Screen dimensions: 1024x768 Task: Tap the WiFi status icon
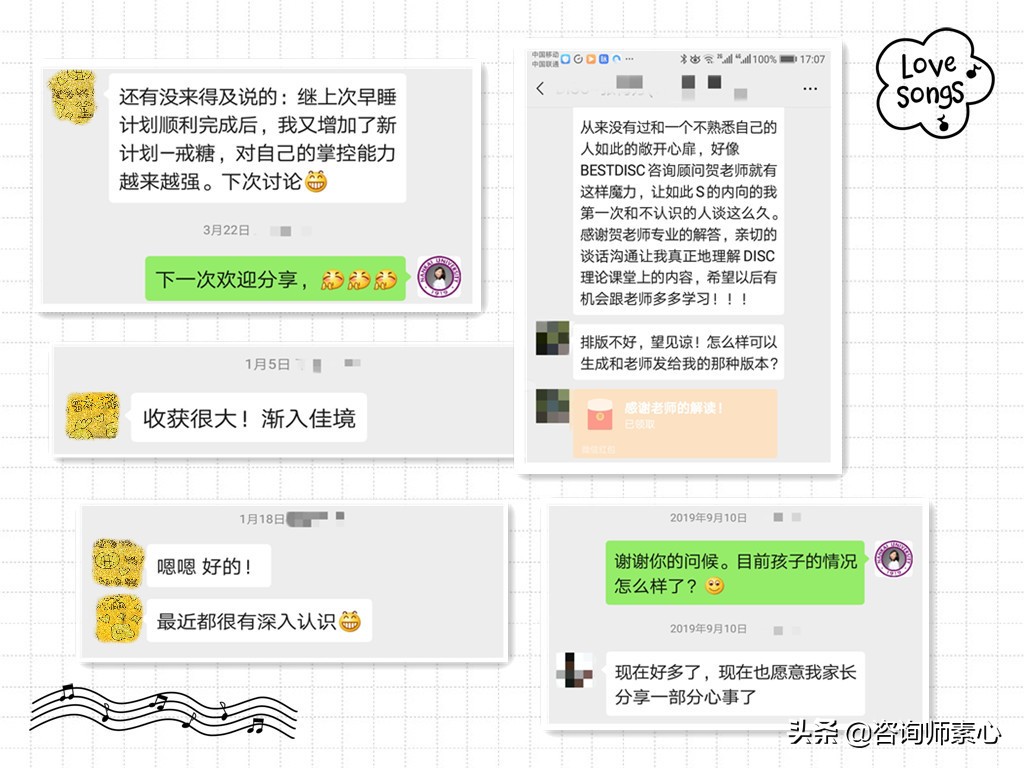(708, 60)
